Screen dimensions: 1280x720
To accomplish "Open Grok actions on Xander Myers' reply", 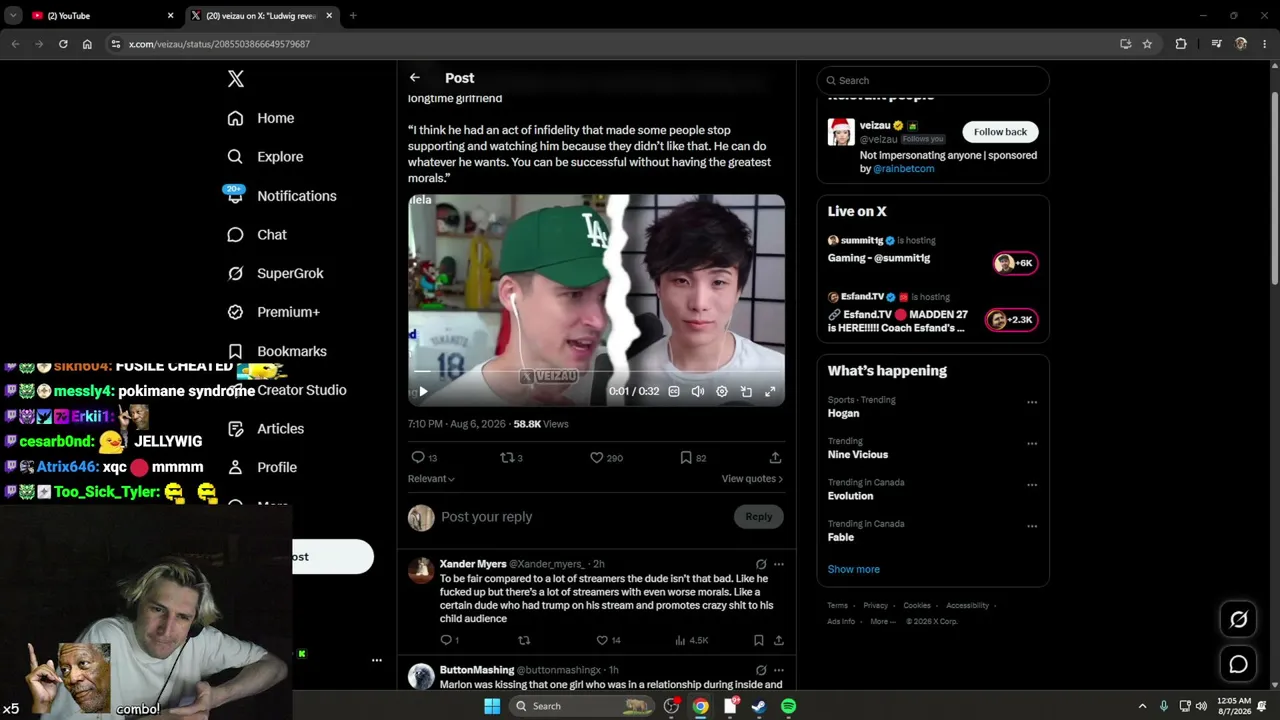I will [x=761, y=564].
